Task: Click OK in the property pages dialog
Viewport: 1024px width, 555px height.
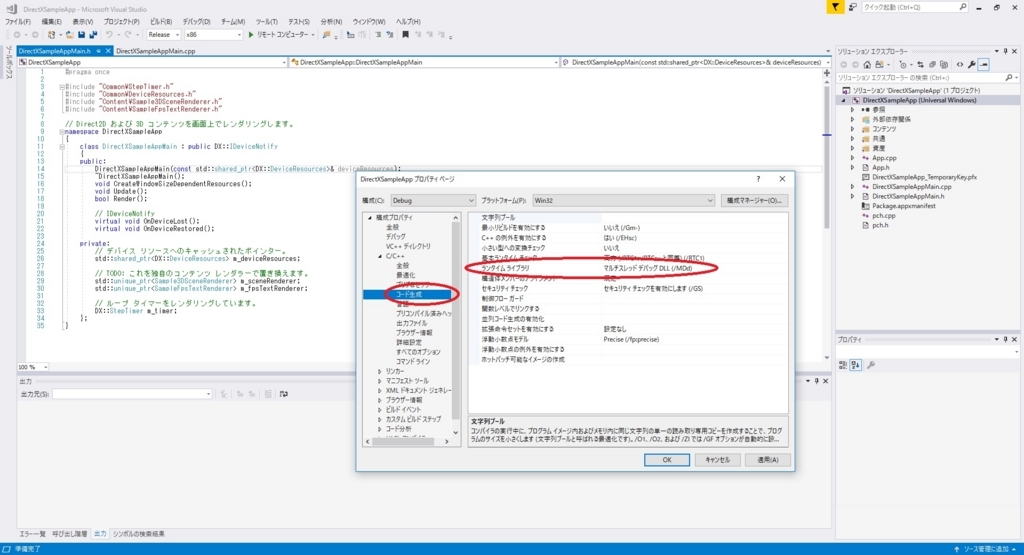Action: tap(667, 460)
